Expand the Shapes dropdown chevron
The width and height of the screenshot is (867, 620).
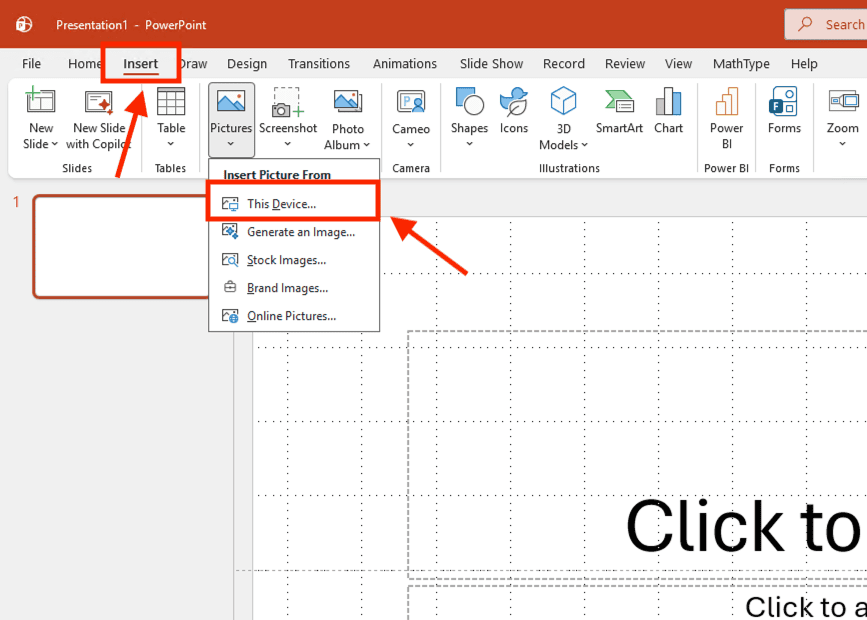(x=469, y=144)
